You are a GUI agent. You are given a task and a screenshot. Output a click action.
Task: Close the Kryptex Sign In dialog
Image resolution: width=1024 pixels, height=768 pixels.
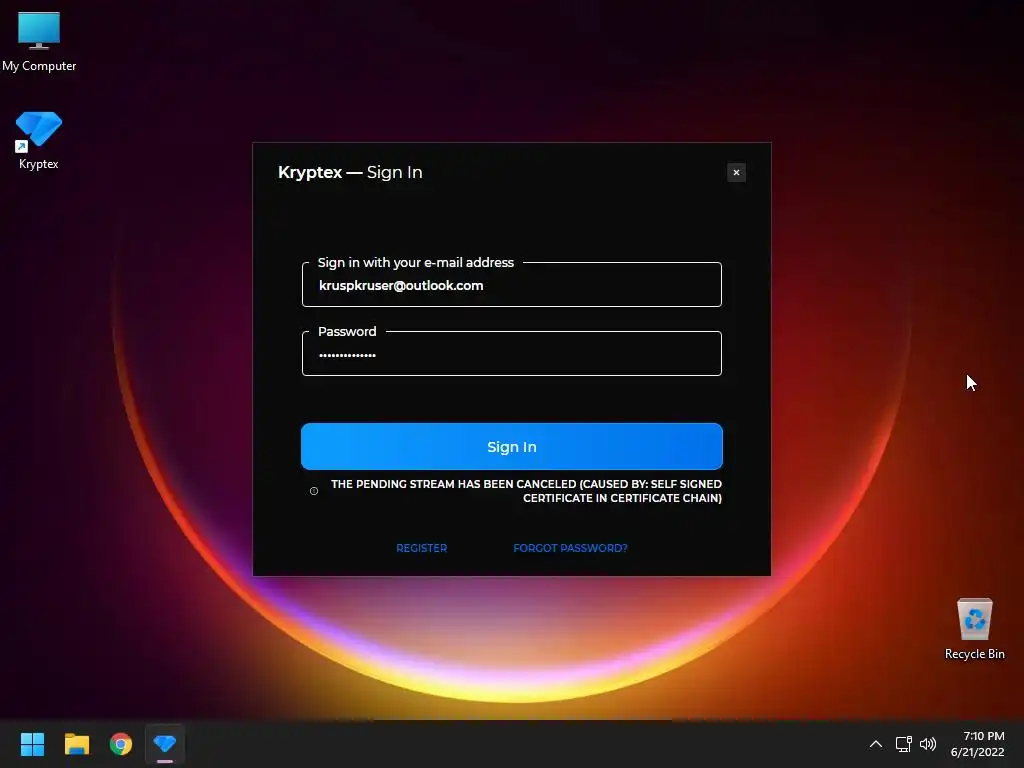(736, 172)
